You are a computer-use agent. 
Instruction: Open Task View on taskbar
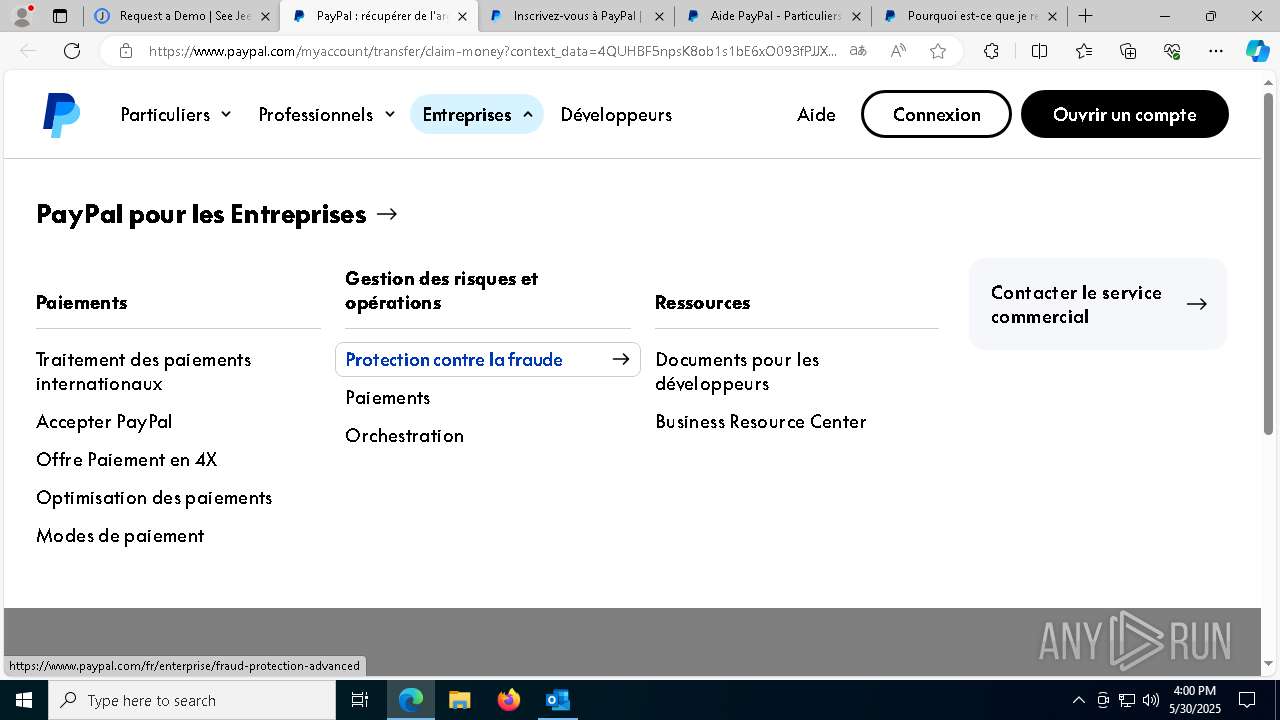(360, 700)
